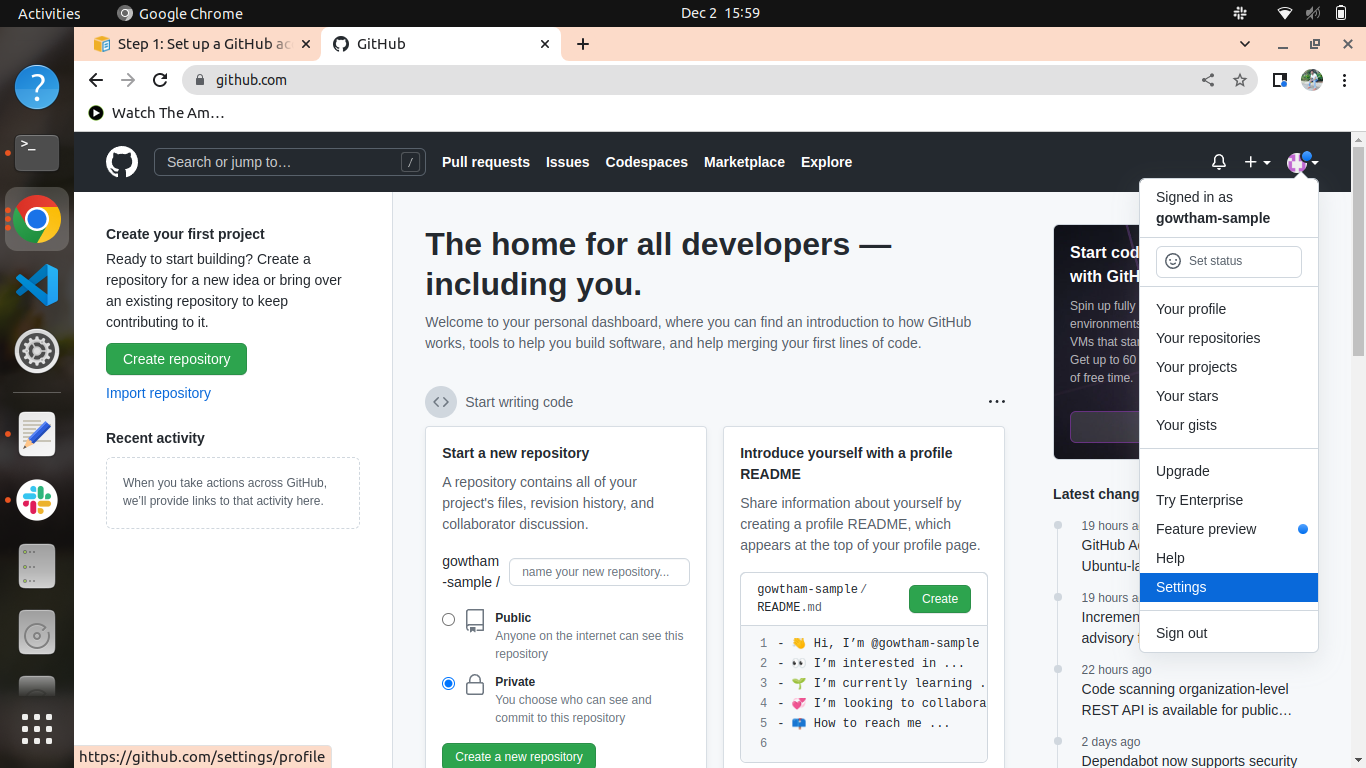Select Your repositories from the menu

click(1207, 338)
